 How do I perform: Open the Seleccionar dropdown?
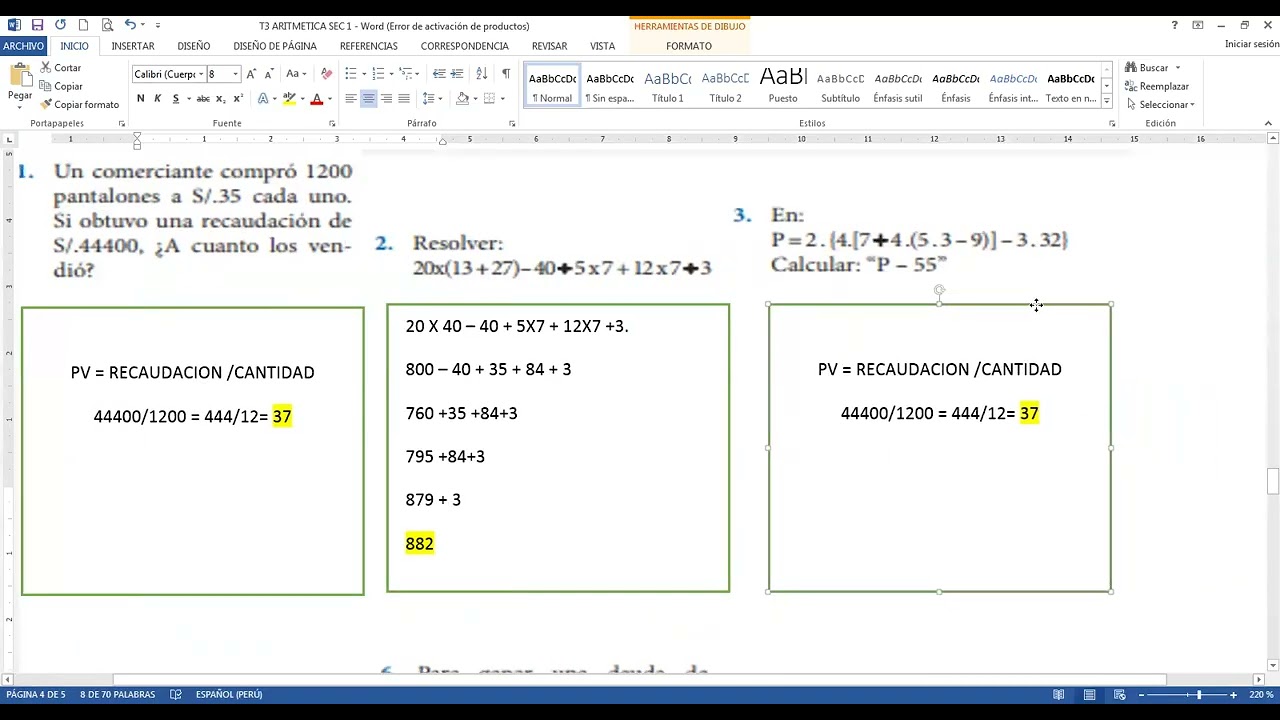click(x=1160, y=104)
